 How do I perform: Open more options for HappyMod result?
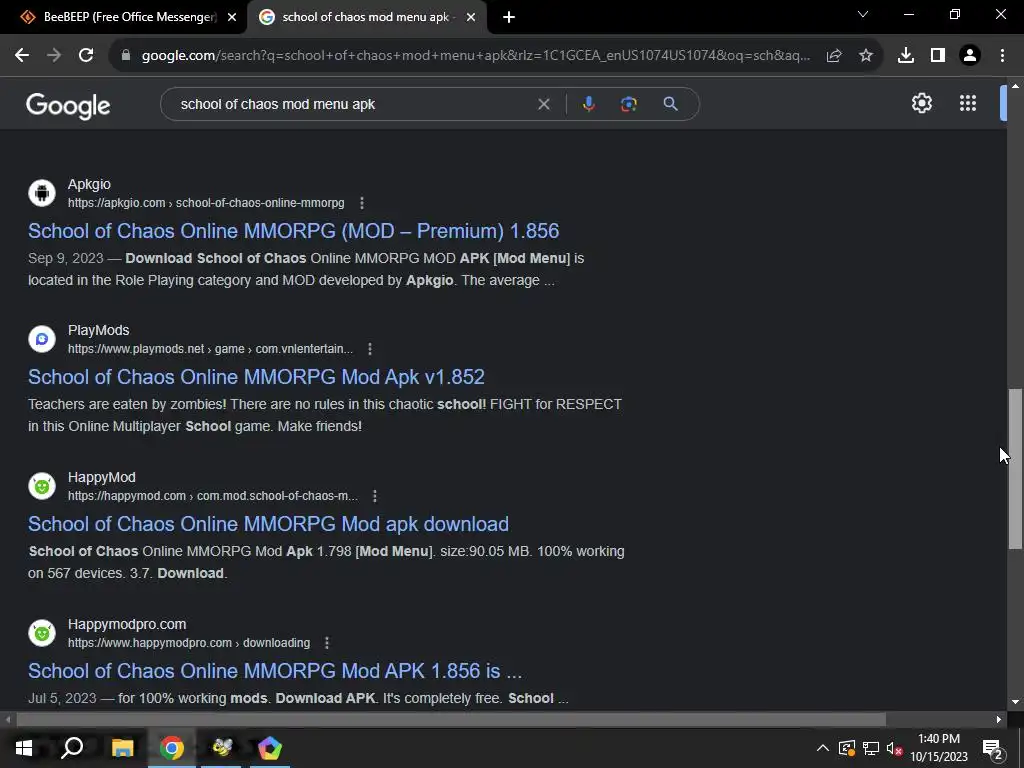[x=375, y=496]
